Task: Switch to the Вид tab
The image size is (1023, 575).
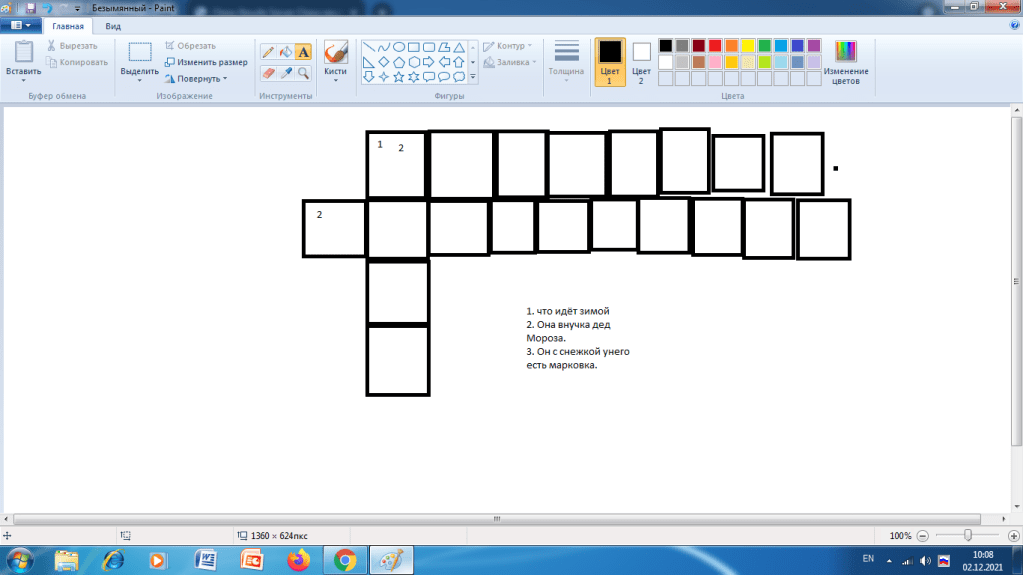Action: click(x=113, y=27)
